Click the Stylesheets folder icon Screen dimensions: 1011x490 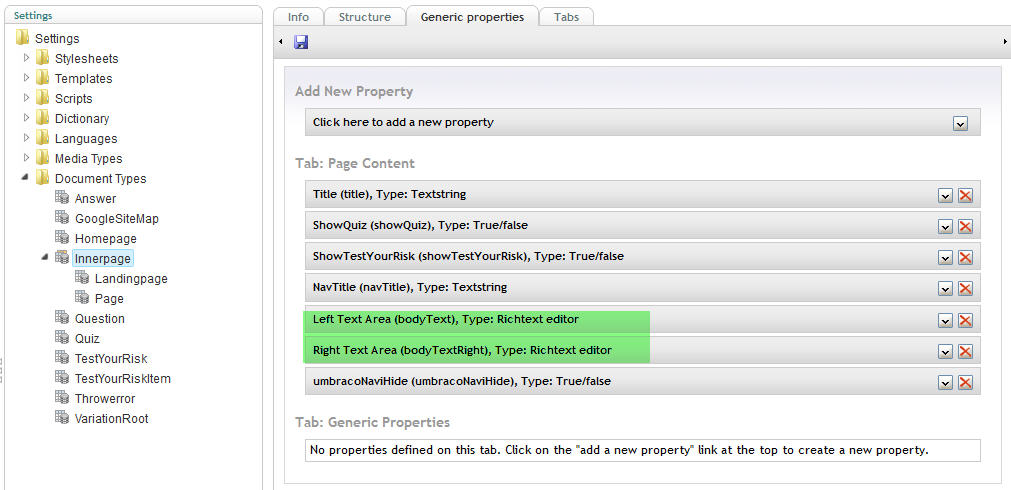43,58
